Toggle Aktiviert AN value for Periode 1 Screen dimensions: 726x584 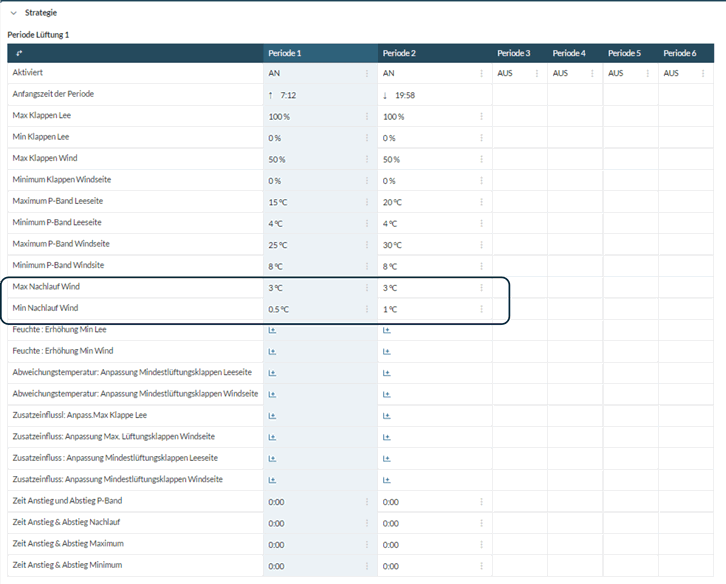coord(275,74)
